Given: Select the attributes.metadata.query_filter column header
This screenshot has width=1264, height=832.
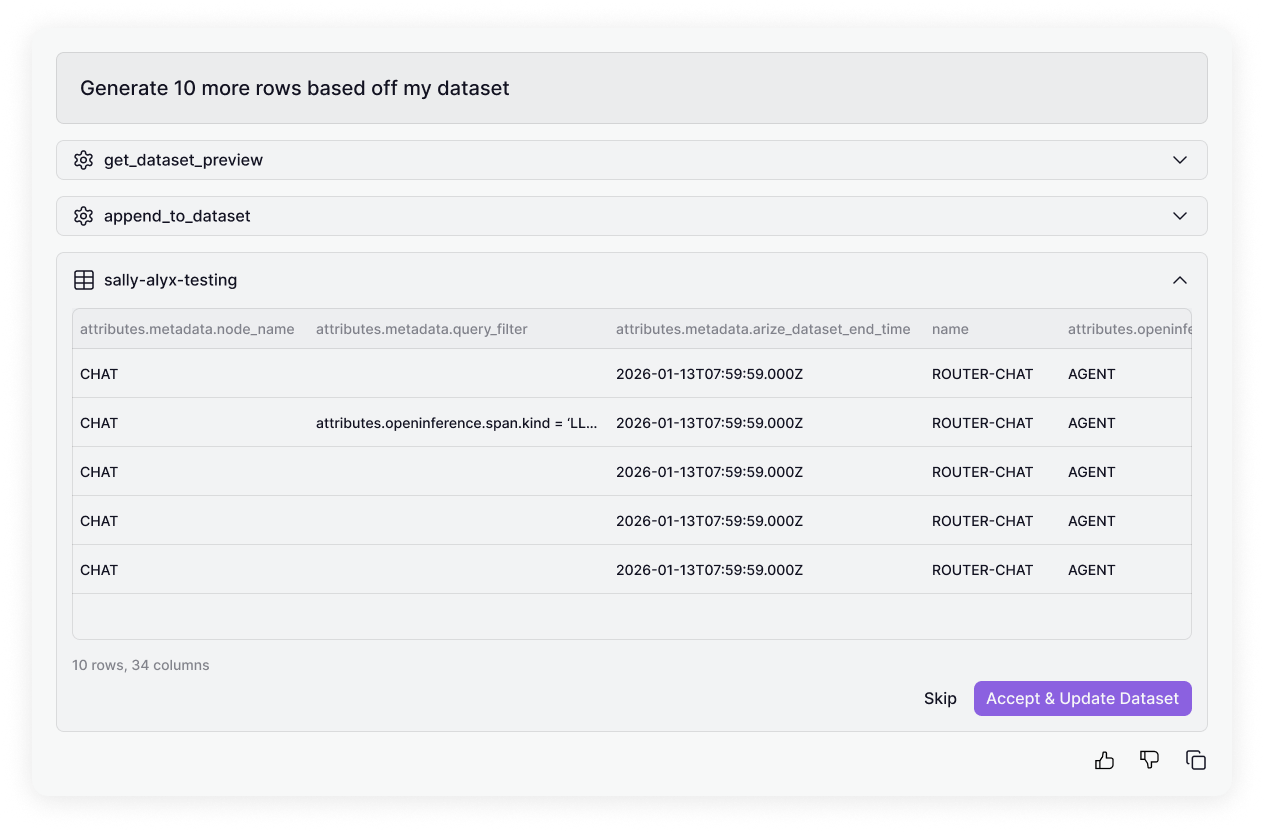Looking at the screenshot, I should coord(421,329).
